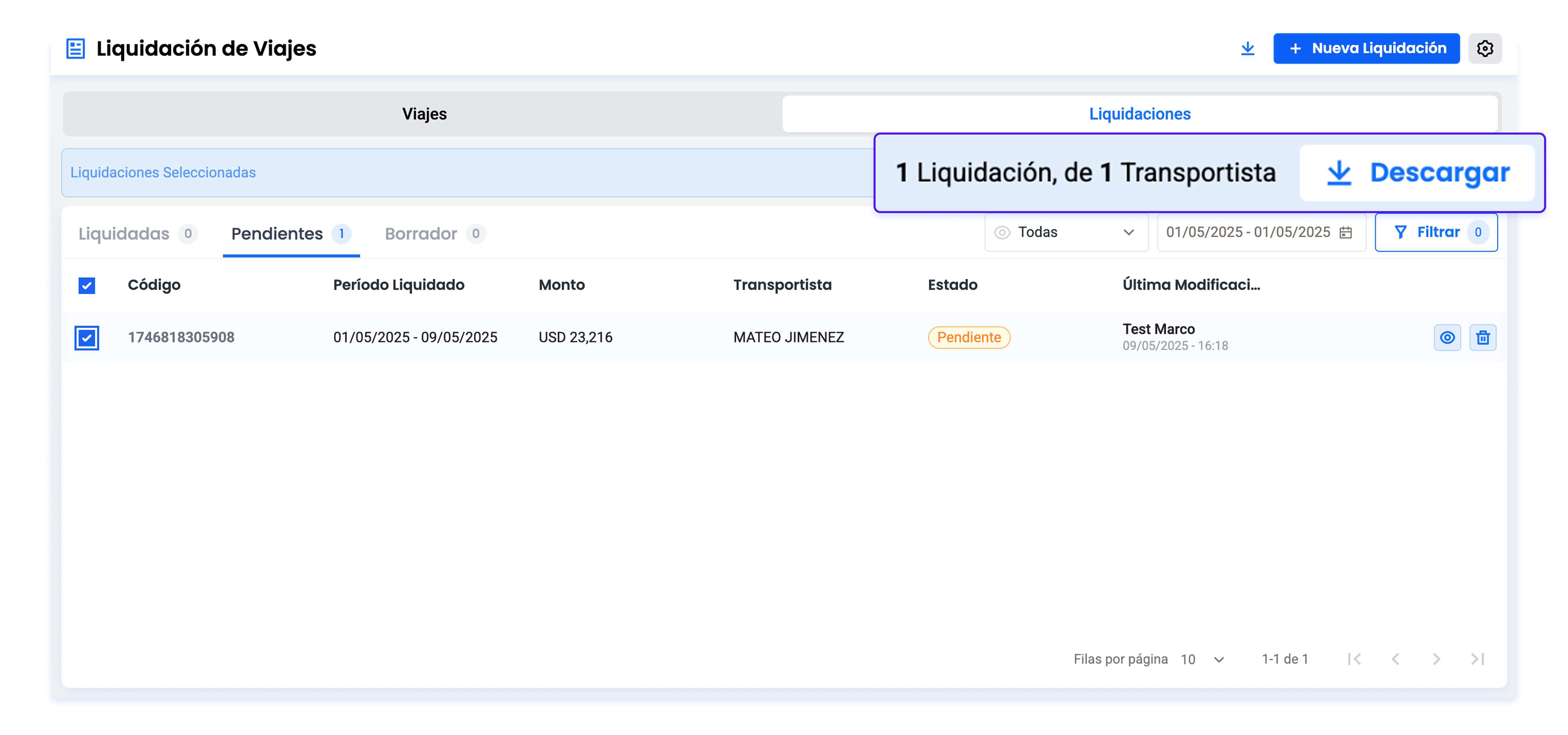Click the Descargar button

click(1417, 173)
